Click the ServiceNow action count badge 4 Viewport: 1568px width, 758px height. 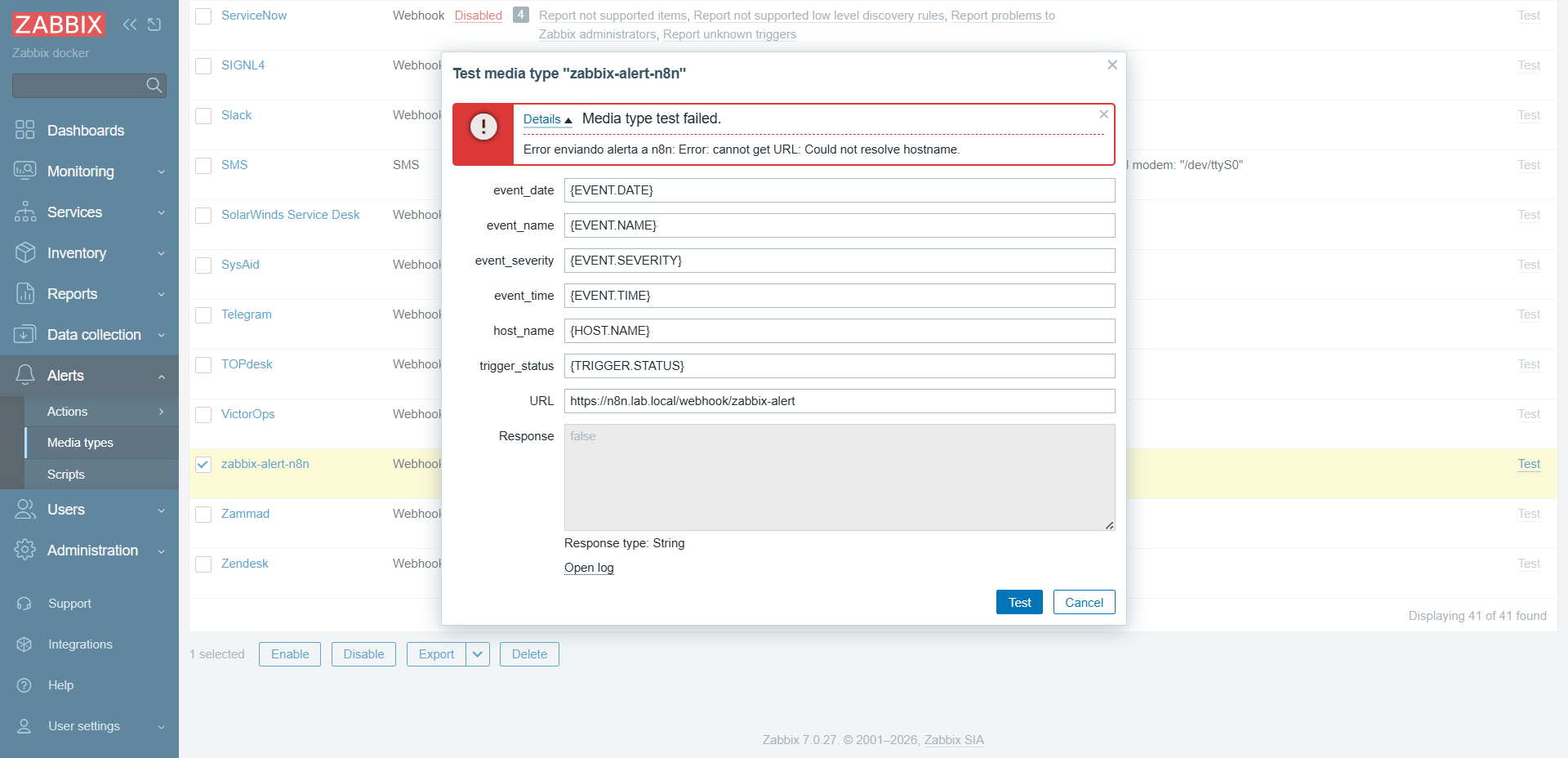coord(521,15)
